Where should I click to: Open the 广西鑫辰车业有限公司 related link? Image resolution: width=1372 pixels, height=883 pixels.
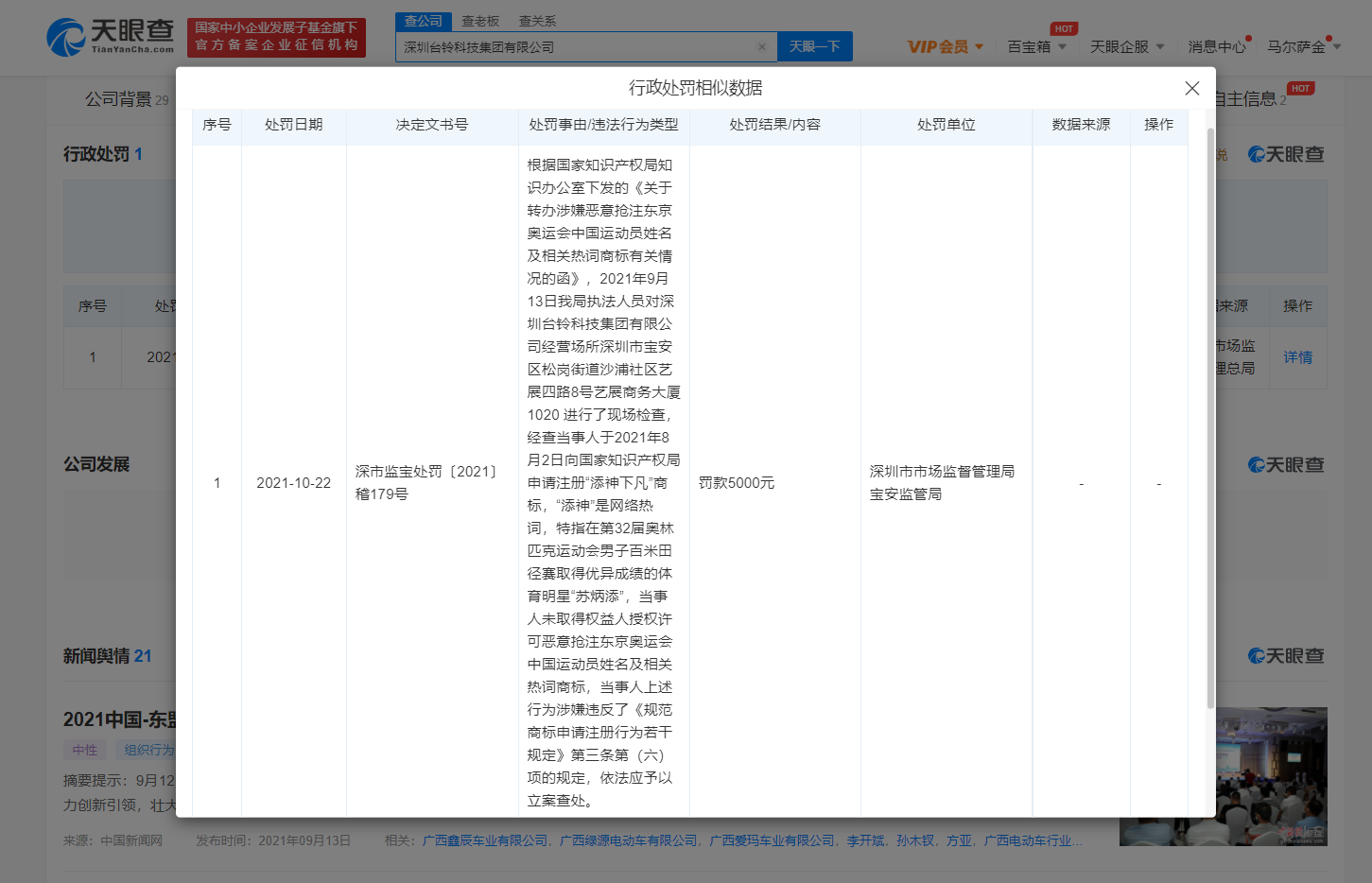(485, 840)
